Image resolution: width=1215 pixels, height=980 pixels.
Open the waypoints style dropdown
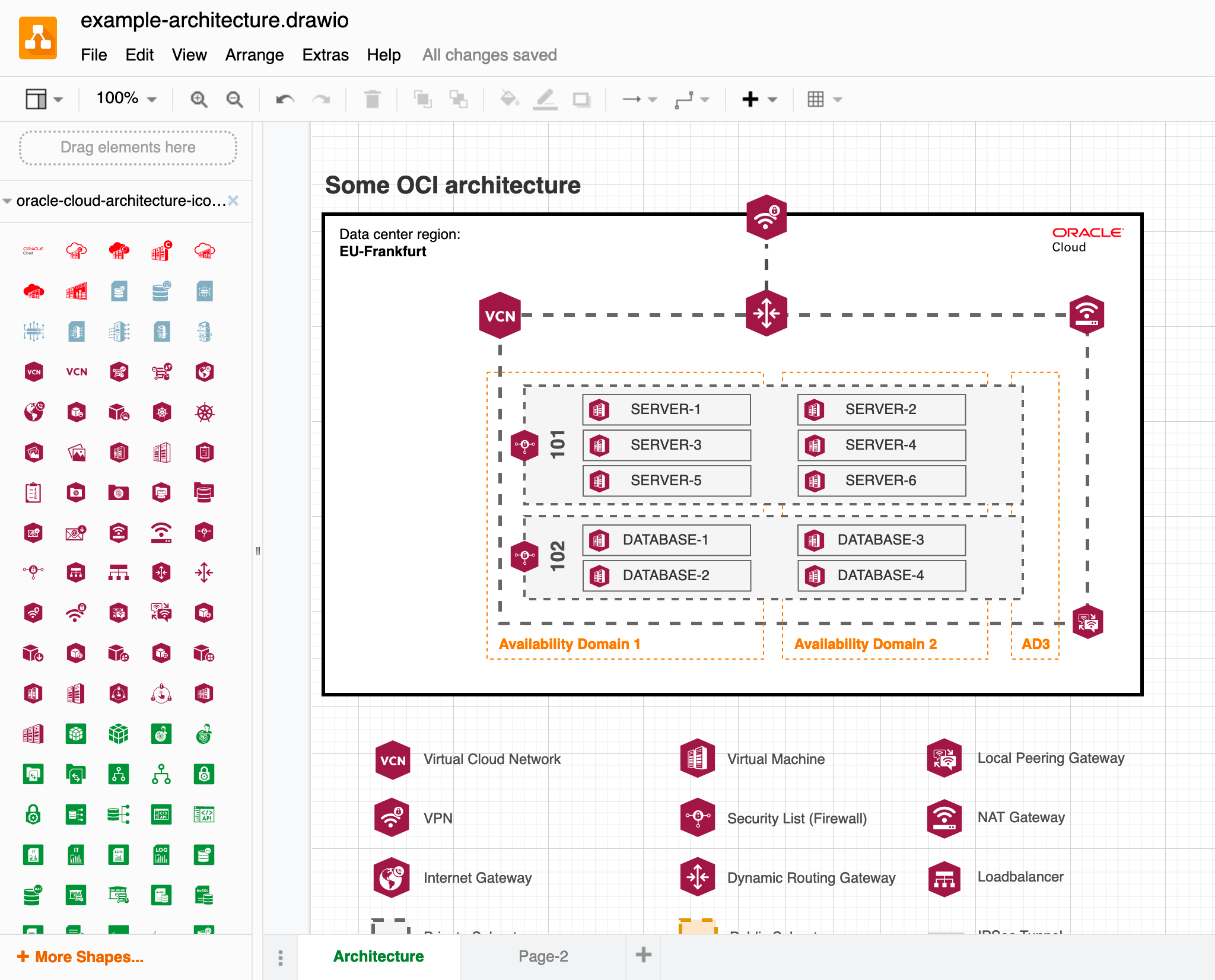pos(692,99)
